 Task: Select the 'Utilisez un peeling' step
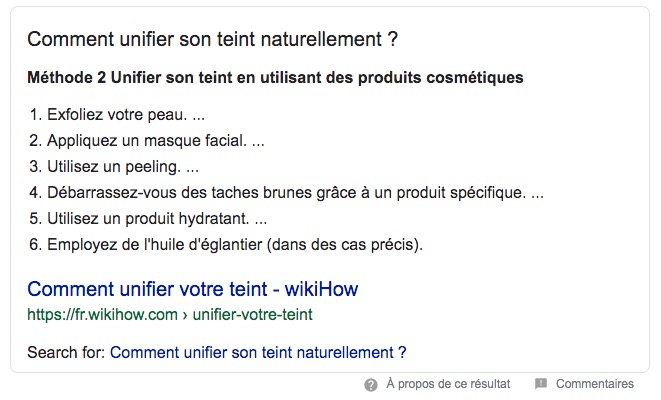(x=116, y=167)
